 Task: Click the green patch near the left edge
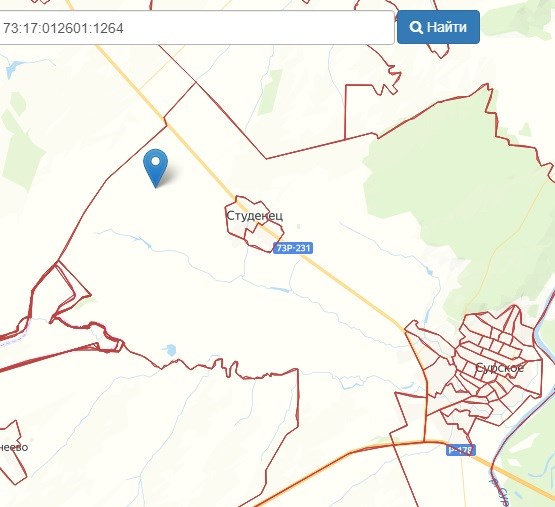coord(21,149)
